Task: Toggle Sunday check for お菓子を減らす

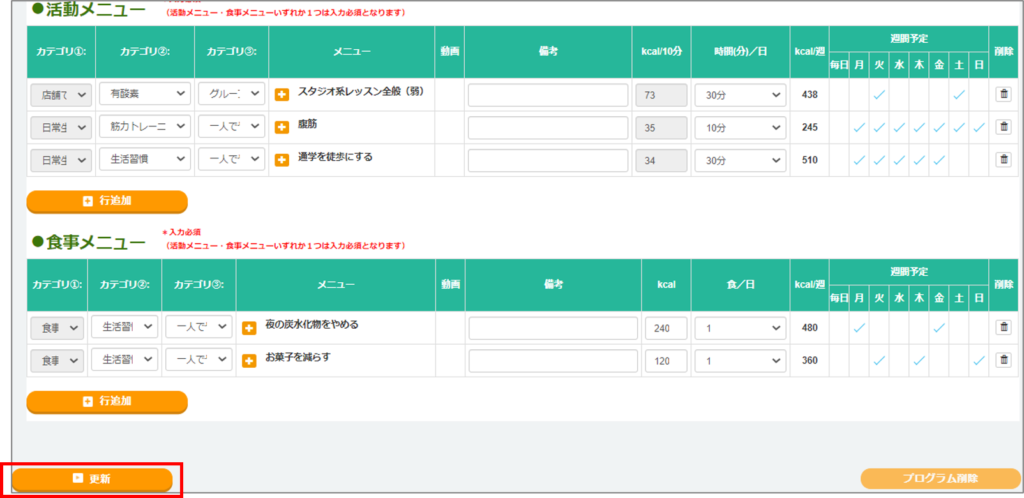Action: pos(979,360)
